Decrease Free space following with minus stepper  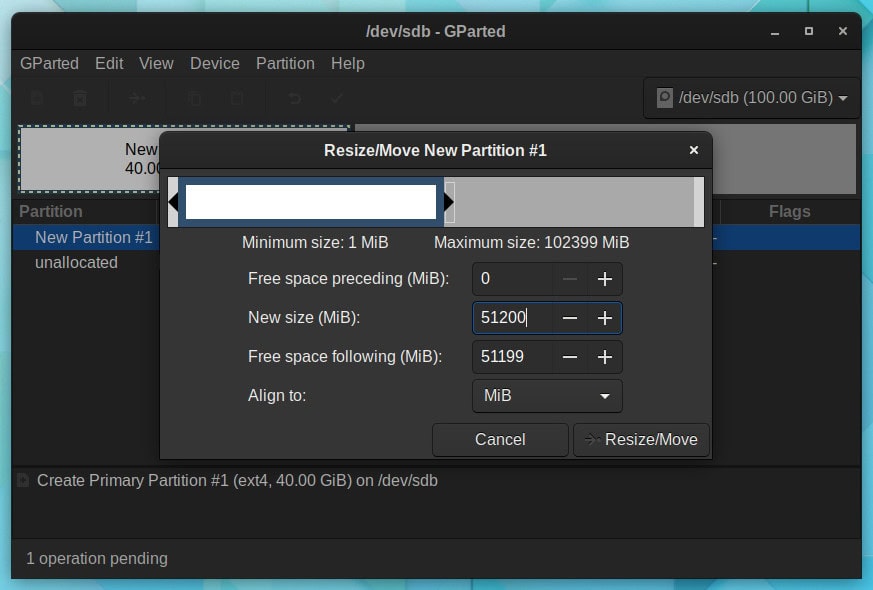coord(571,357)
